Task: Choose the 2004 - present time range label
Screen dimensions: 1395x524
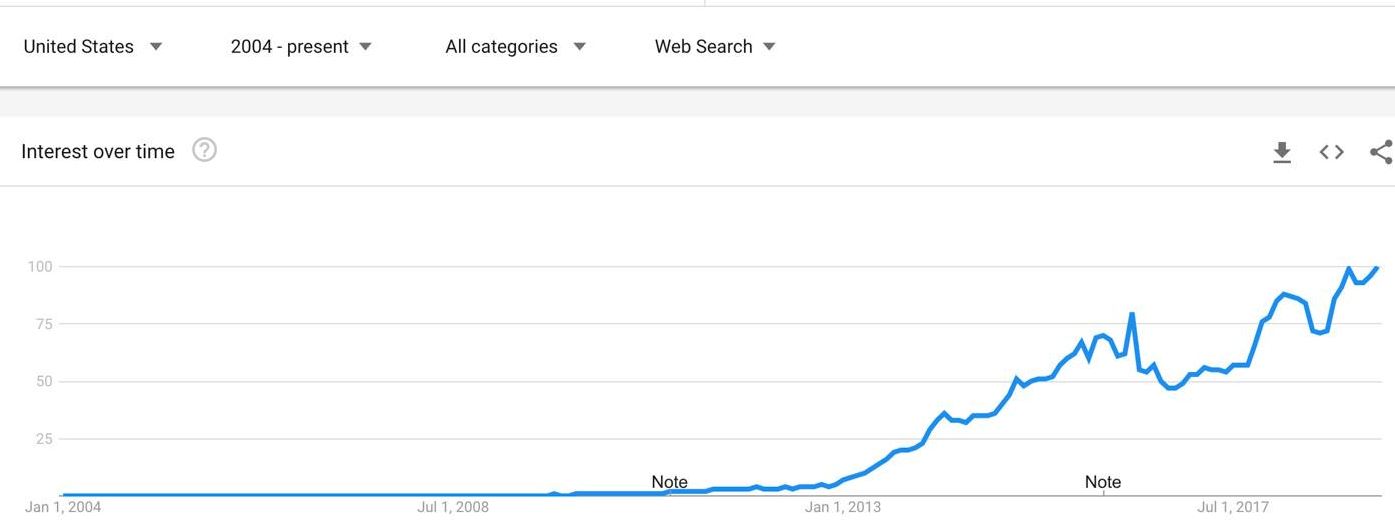Action: pyautogui.click(x=290, y=46)
